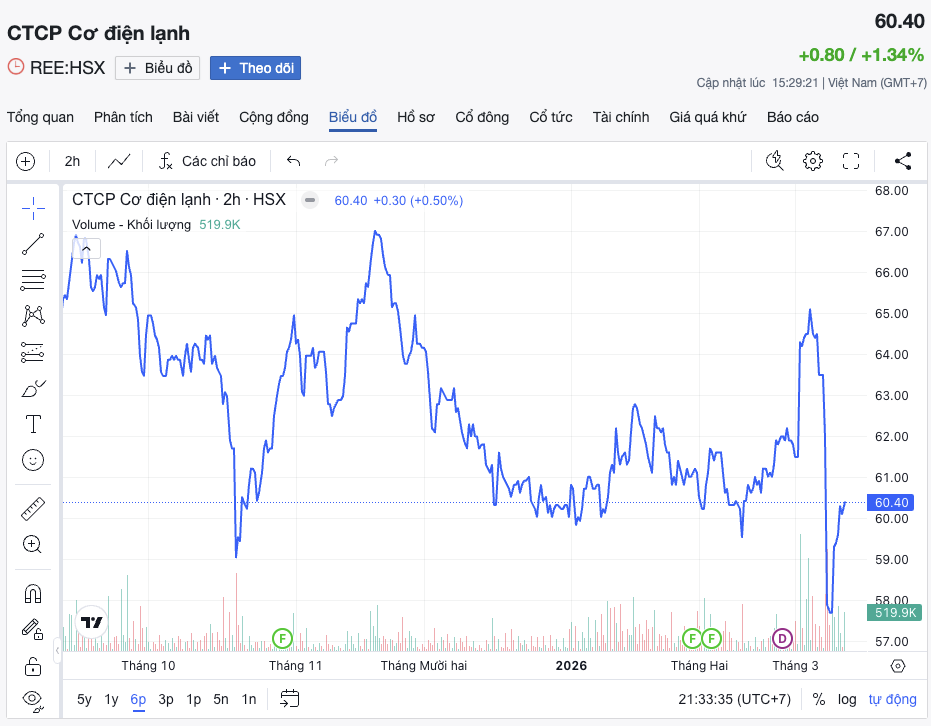Click the Theo dõi follow button
Viewport: 931px width, 726px height.
[255, 68]
